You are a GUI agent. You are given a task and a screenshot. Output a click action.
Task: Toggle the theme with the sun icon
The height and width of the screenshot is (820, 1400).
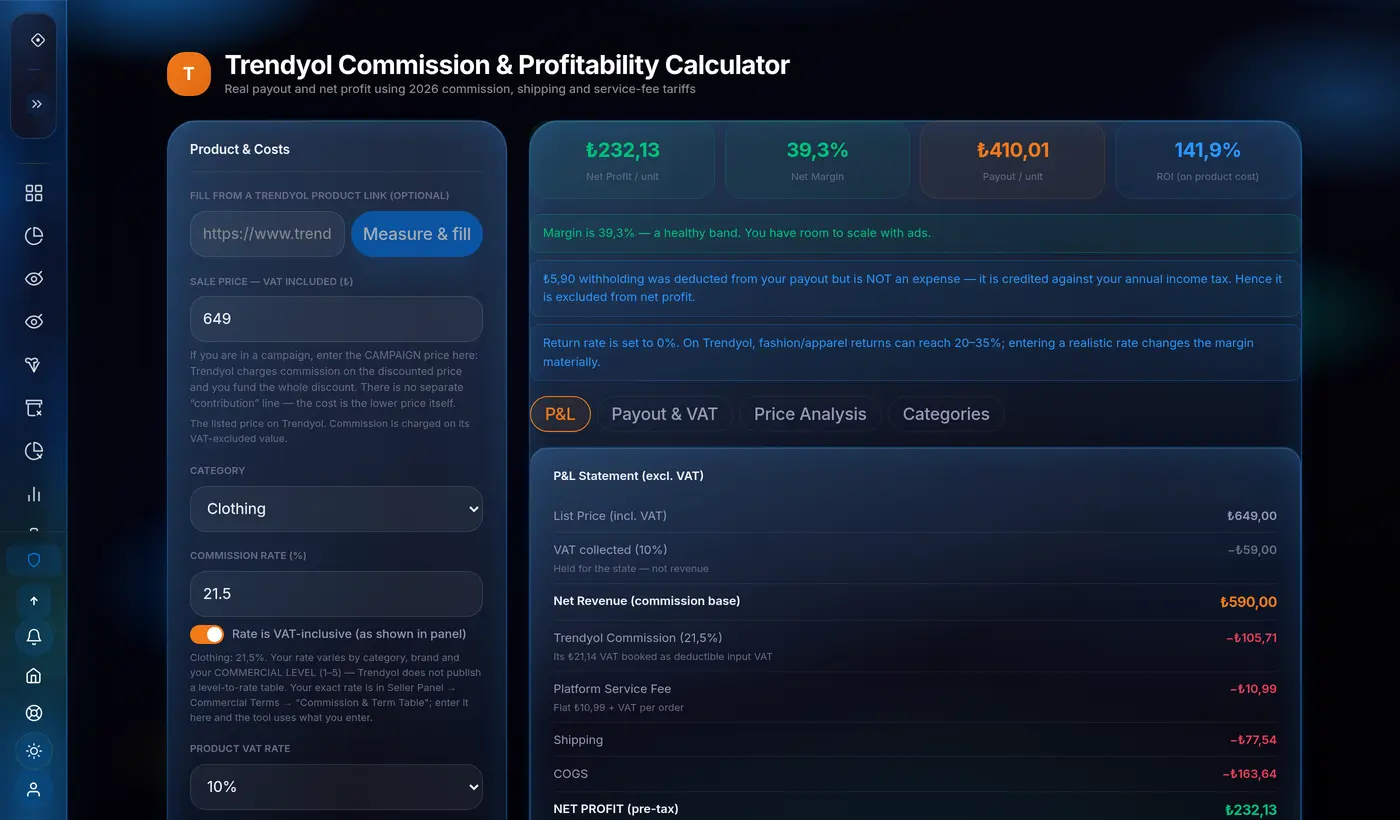coord(34,751)
